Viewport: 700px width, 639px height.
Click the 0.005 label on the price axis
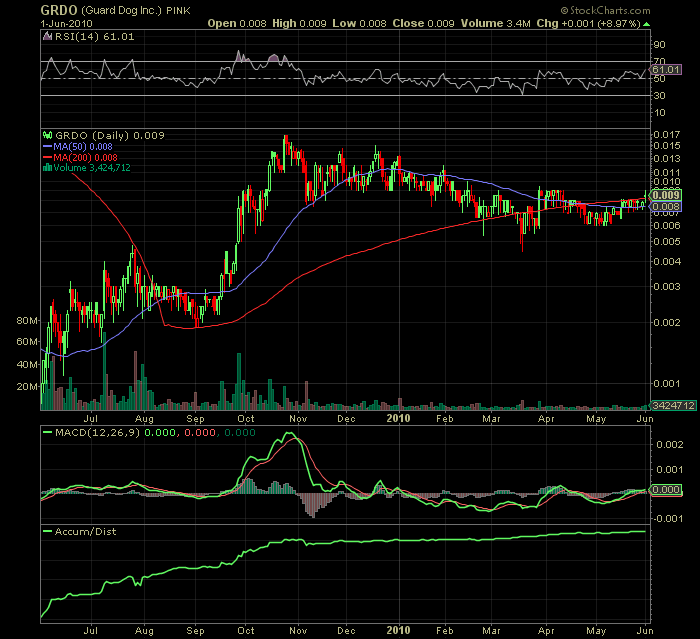667,242
